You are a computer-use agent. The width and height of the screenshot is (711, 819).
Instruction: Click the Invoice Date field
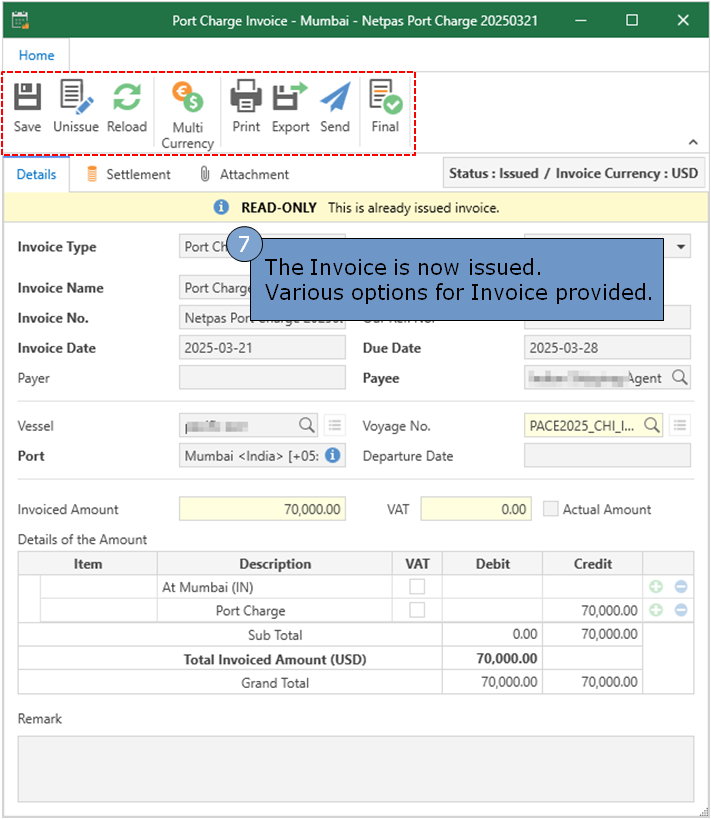point(262,348)
